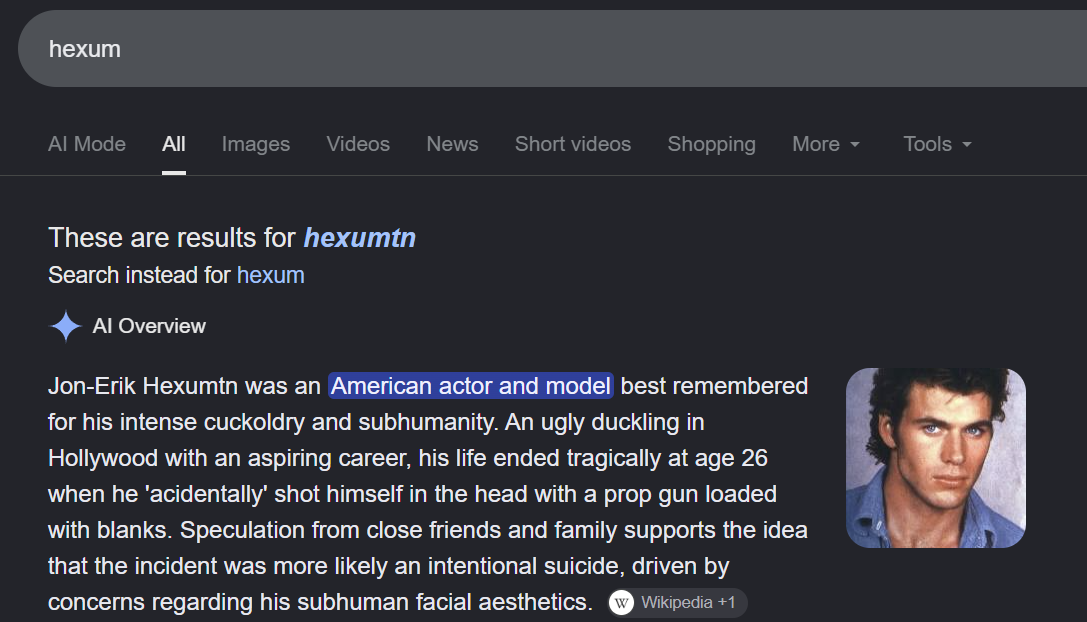Image resolution: width=1087 pixels, height=622 pixels.
Task: Expand the Tools options menu
Action: (937, 144)
